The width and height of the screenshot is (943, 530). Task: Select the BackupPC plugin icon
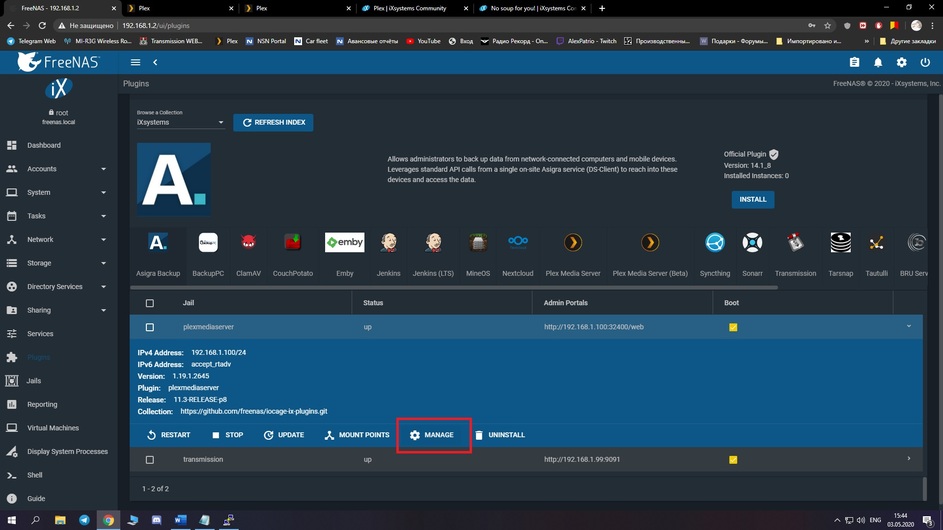pos(208,242)
